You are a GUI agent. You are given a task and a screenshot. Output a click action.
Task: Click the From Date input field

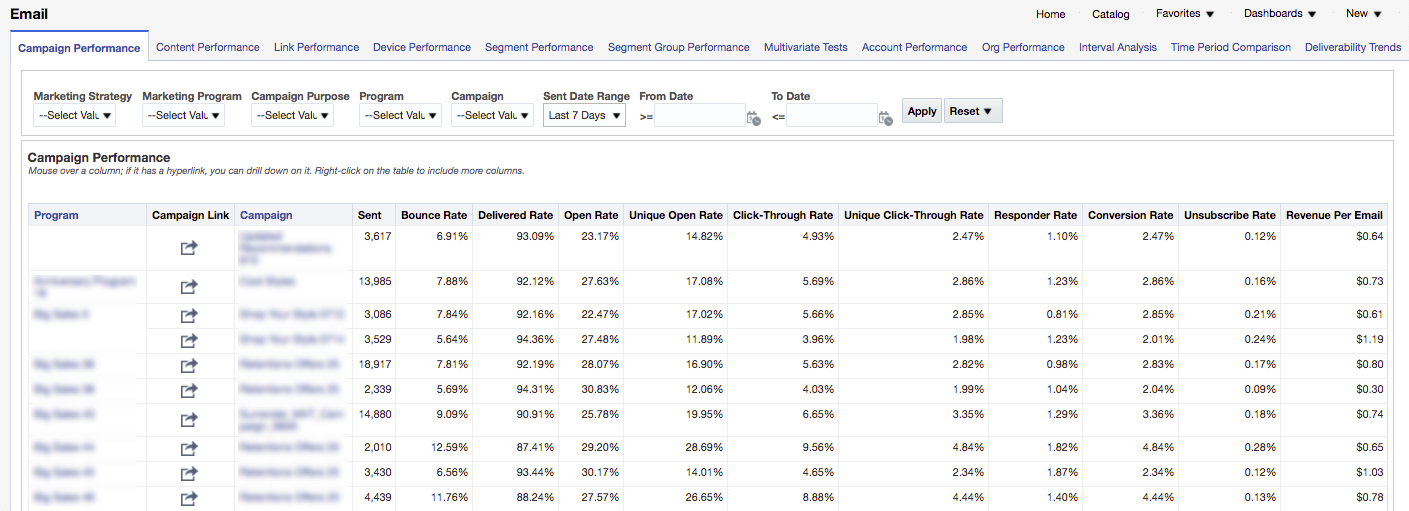(699, 116)
